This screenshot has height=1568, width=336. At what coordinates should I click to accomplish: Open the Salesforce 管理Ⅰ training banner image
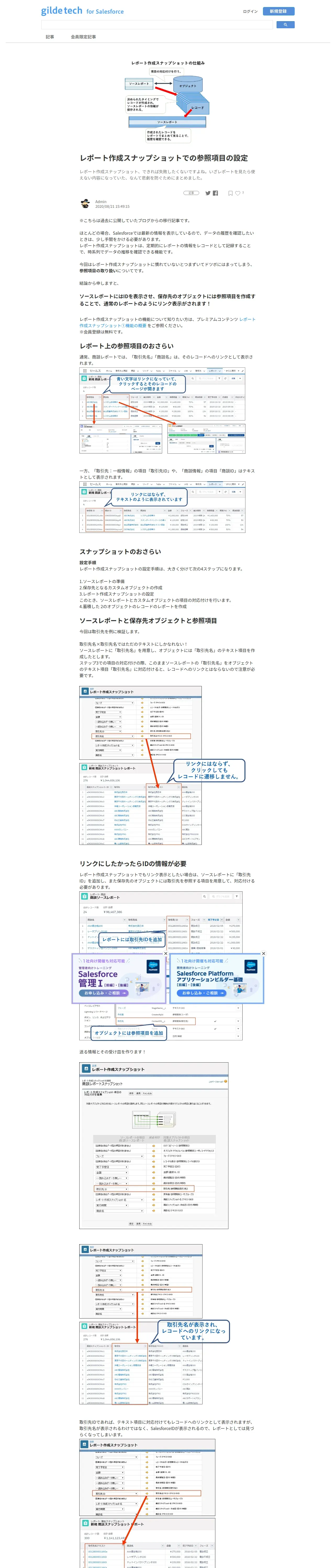pyautogui.click(x=119, y=979)
